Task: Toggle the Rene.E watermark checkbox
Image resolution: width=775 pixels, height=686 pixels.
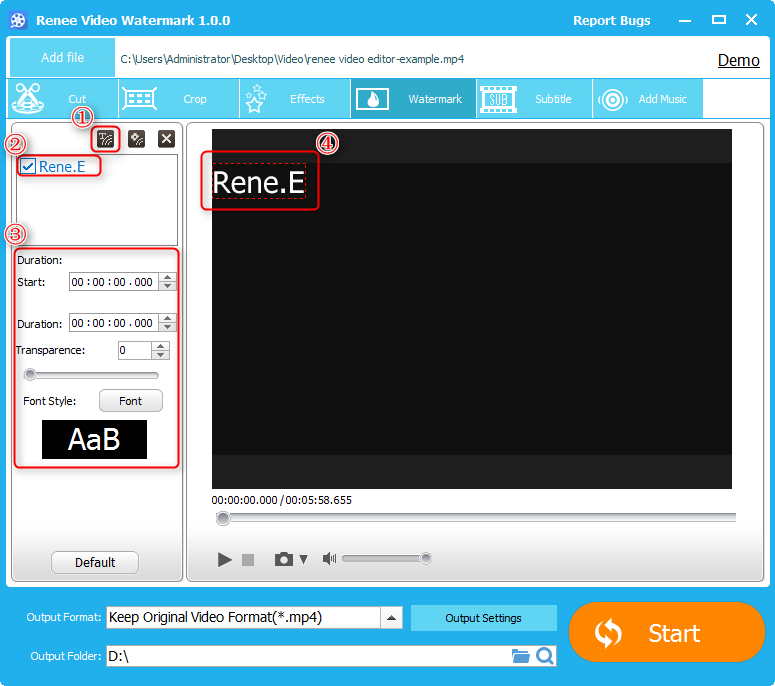Action: coord(28,166)
